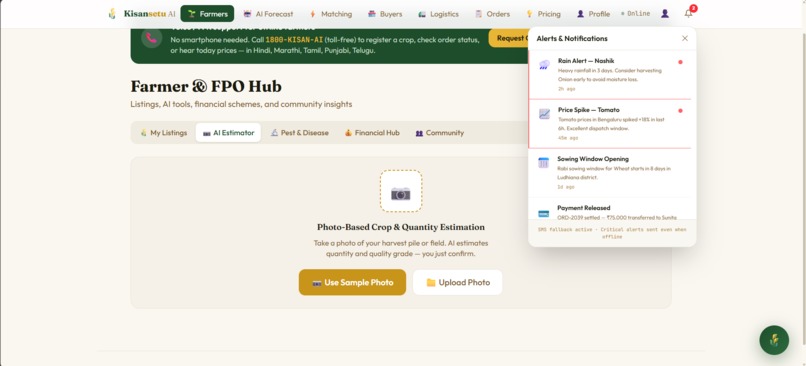Click the camera icon dropzone
This screenshot has height=366, width=806.
(401, 191)
